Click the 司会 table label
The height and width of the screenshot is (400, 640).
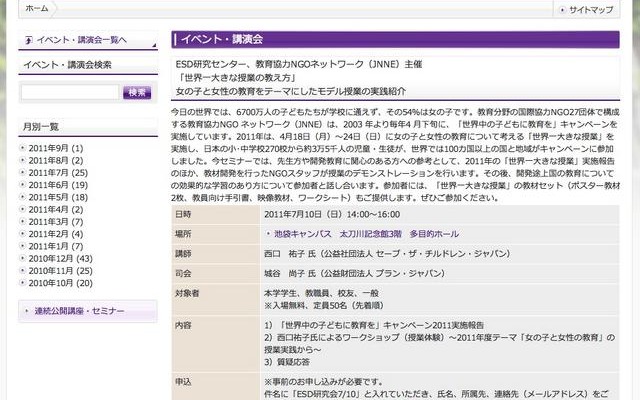click(x=183, y=273)
